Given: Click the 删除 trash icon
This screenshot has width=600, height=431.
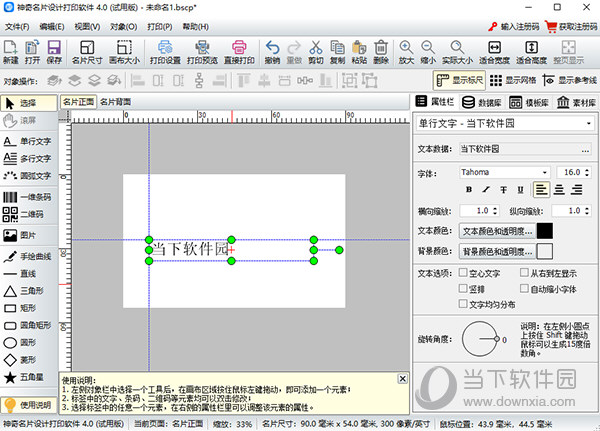Looking at the screenshot, I should coord(381,52).
